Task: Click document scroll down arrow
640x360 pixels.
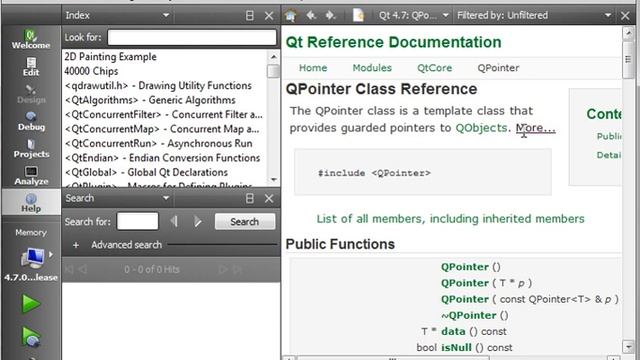Action: click(x=628, y=347)
